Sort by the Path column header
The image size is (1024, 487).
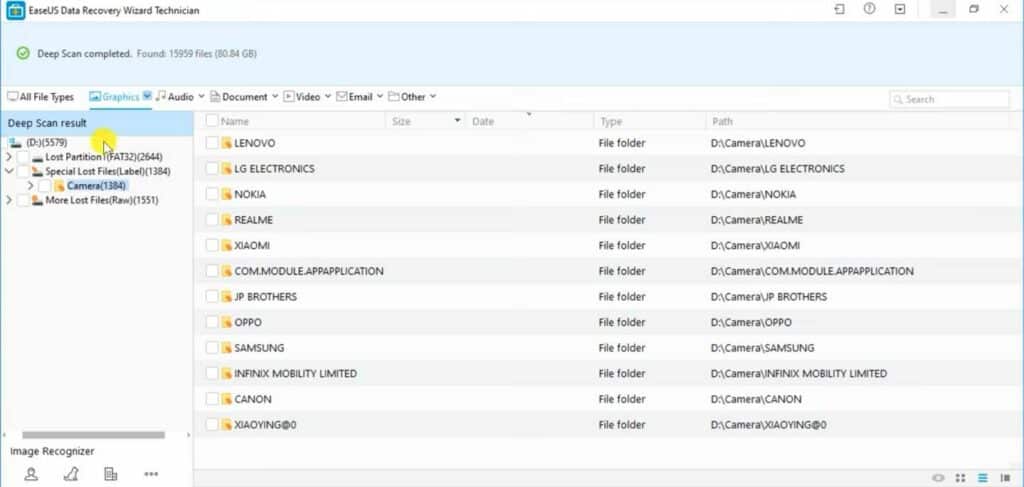(722, 121)
